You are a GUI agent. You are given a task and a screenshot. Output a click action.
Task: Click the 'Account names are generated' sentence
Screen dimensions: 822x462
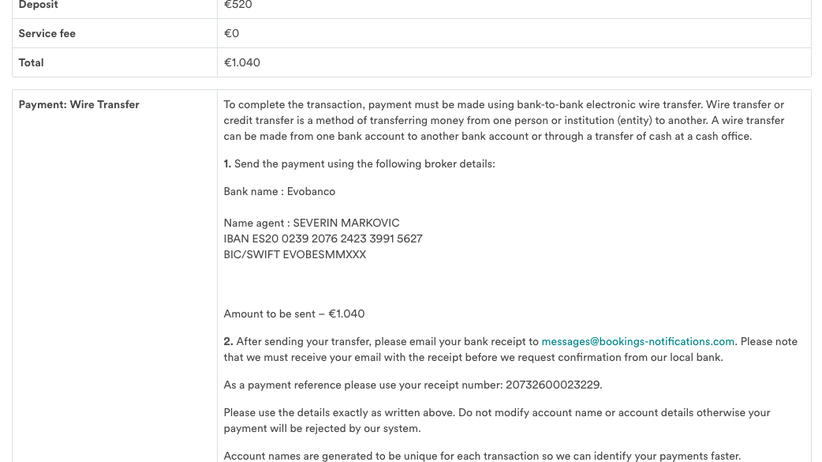[x=482, y=456]
